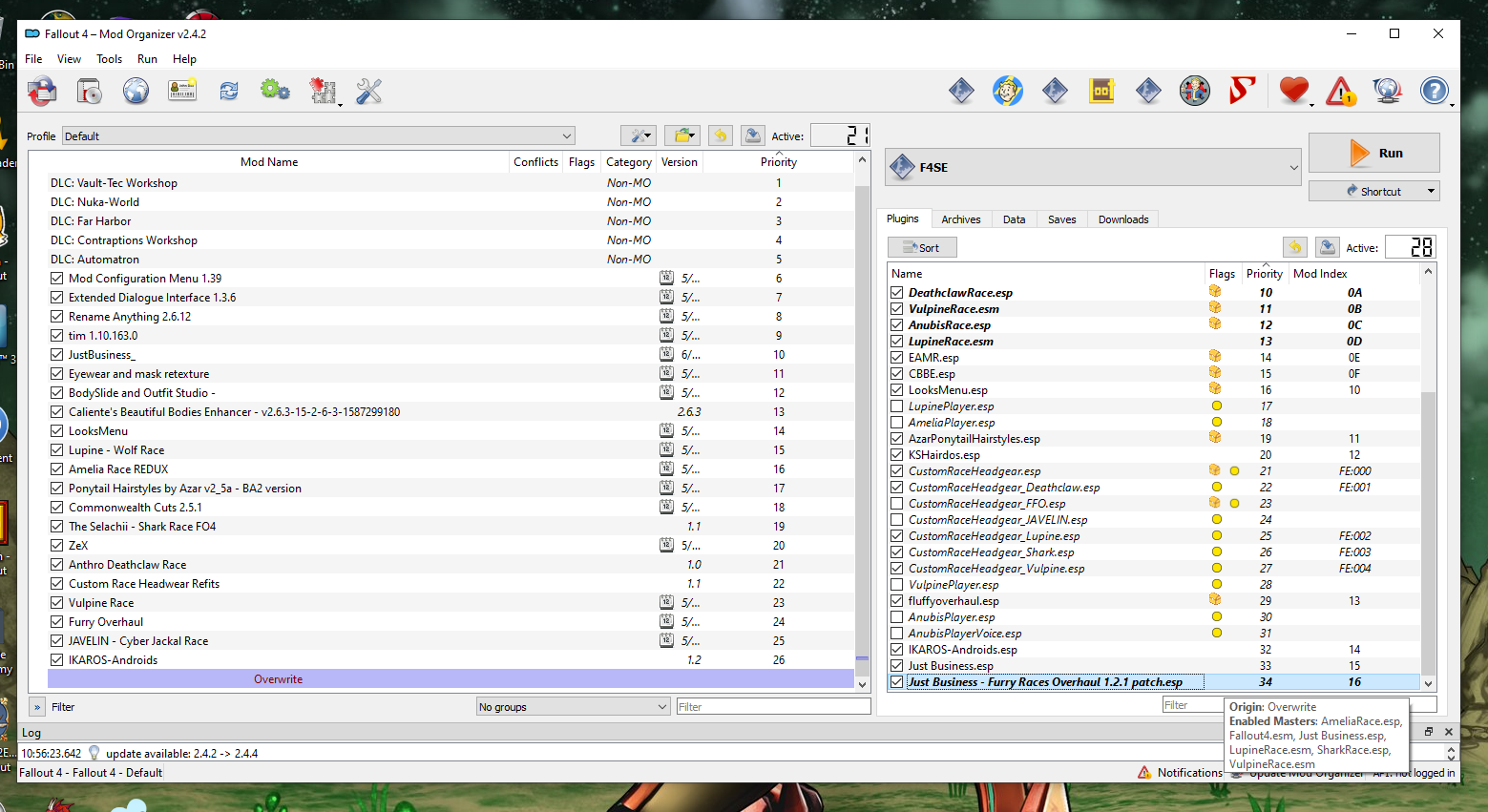
Task: Click the Notifications warning icon in status bar
Action: [1144, 773]
